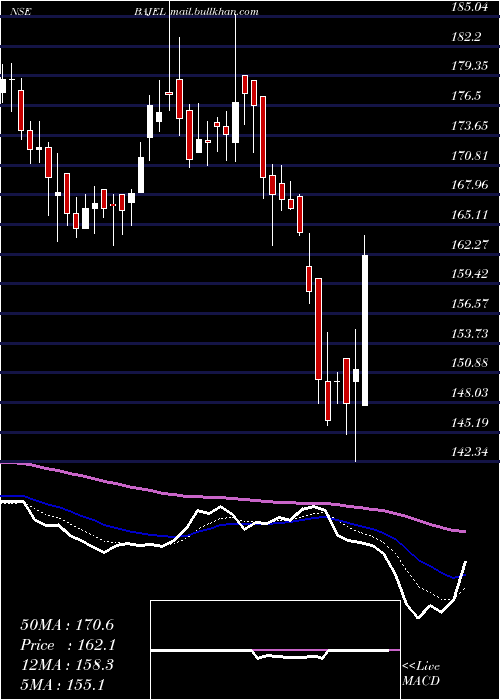
Task: Click the 173.65 price axis label
Action: tap(470, 125)
